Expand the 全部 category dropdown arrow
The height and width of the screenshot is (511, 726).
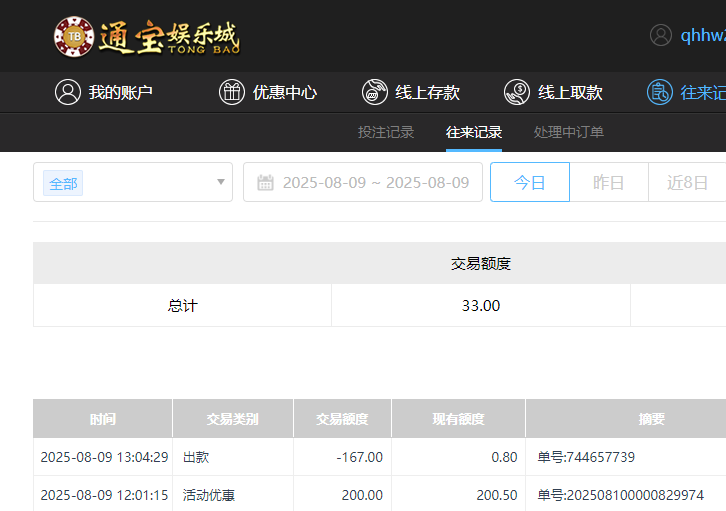point(220,183)
